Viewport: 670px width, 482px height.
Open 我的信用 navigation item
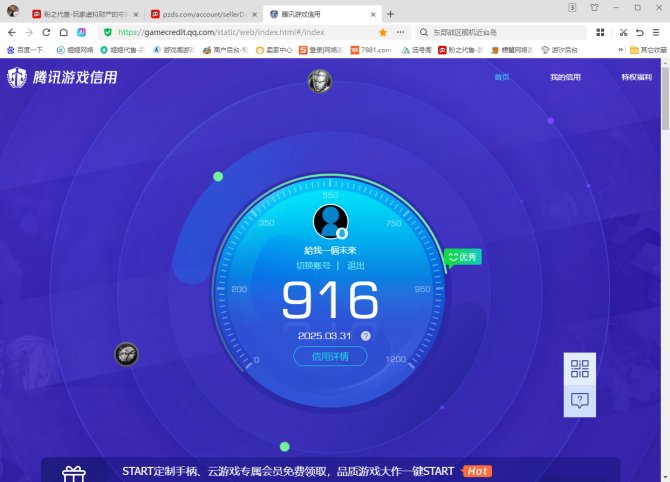pos(565,77)
